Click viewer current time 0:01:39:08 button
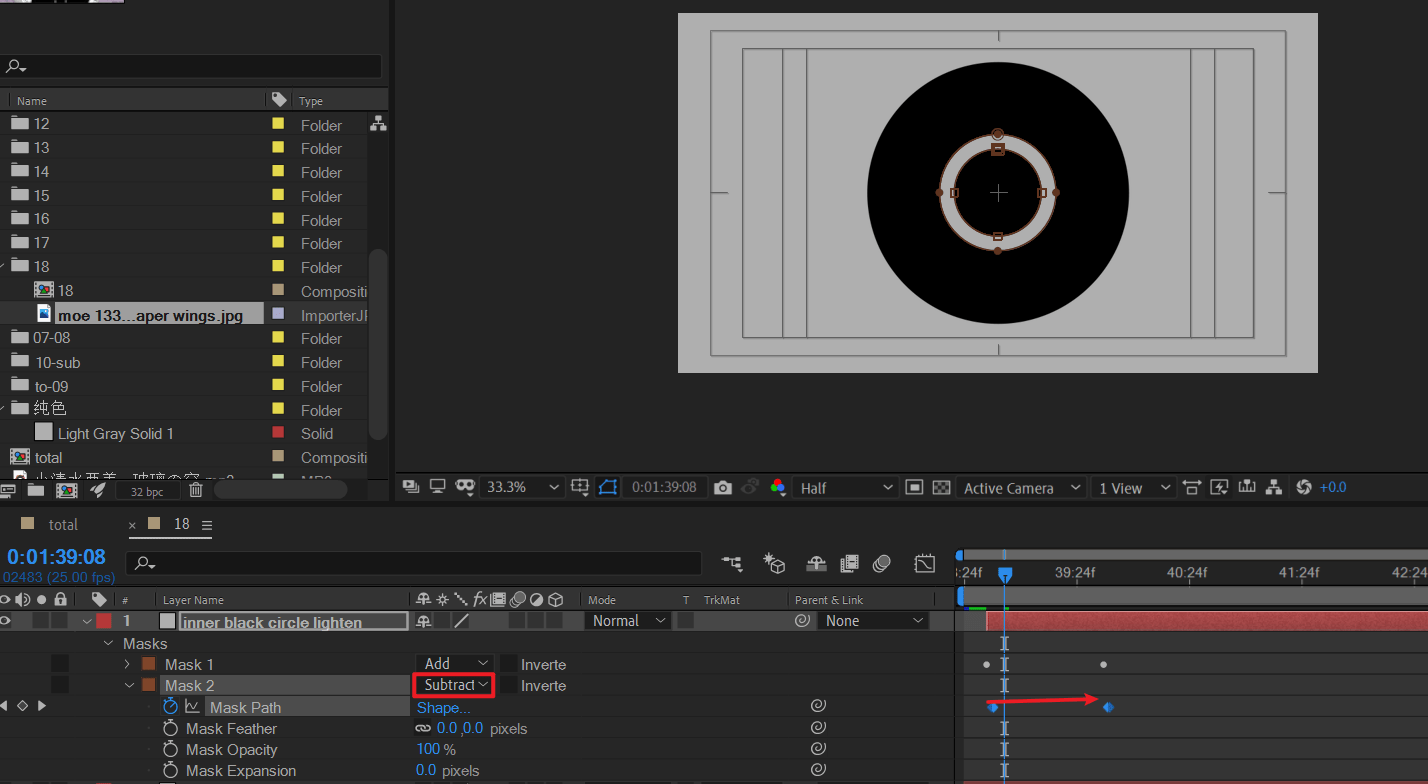Screen dimensions: 1428x784 [x=664, y=487]
